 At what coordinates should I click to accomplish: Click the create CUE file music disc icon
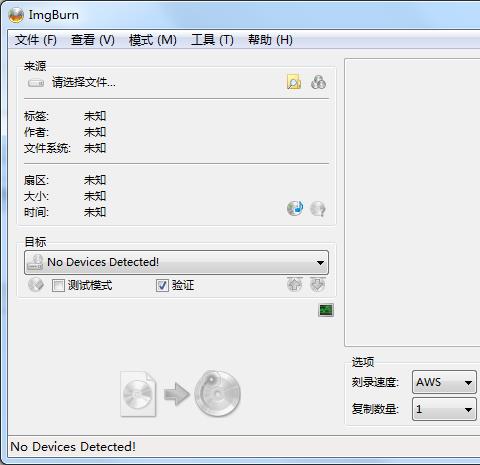[295, 209]
